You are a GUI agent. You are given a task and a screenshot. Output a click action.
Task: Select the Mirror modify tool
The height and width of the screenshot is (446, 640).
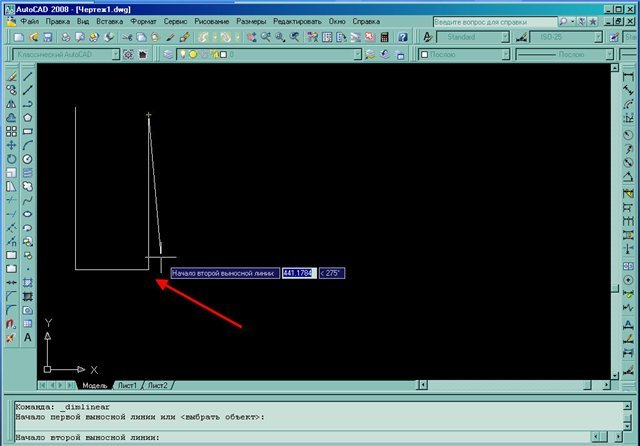[x=11, y=104]
